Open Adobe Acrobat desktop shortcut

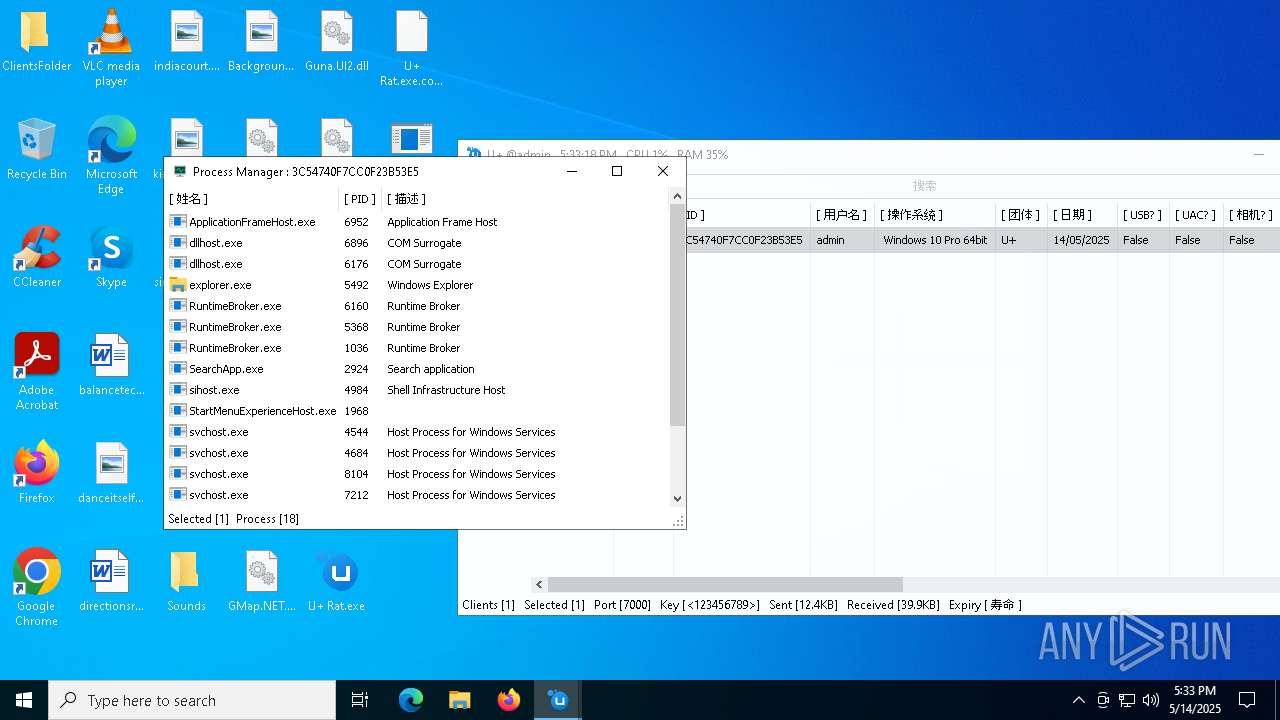pos(37,372)
